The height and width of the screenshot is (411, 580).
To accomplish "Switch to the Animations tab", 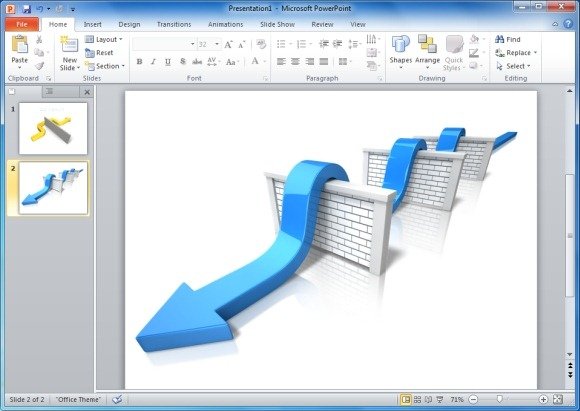I will [225, 24].
